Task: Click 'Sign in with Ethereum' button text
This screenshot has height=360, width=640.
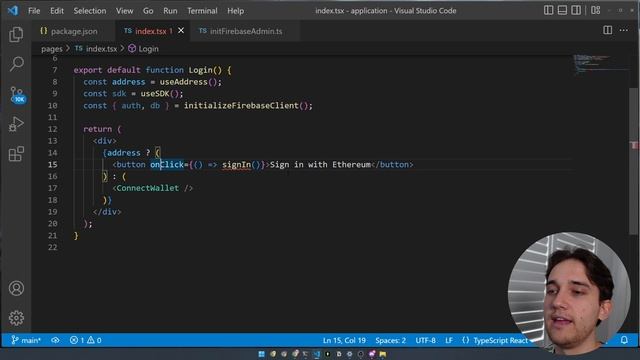Action: [320, 164]
